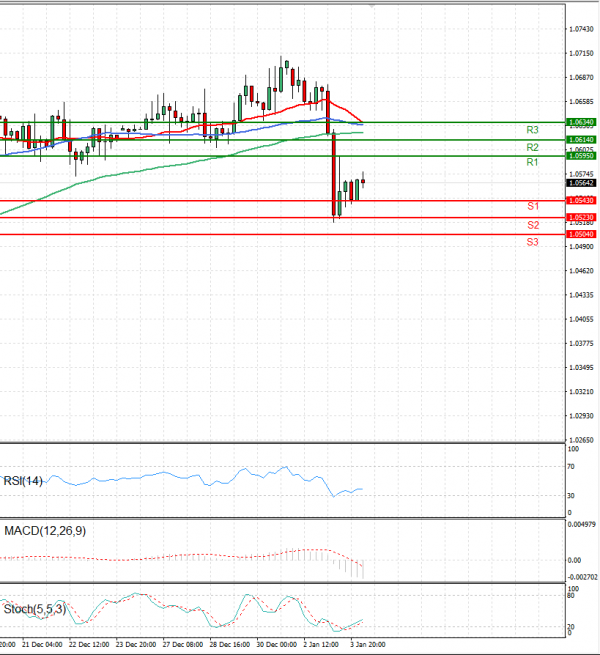Select the 1.06140 price tag
Image resolution: width=600 pixels, height=655 pixels.
581,140
